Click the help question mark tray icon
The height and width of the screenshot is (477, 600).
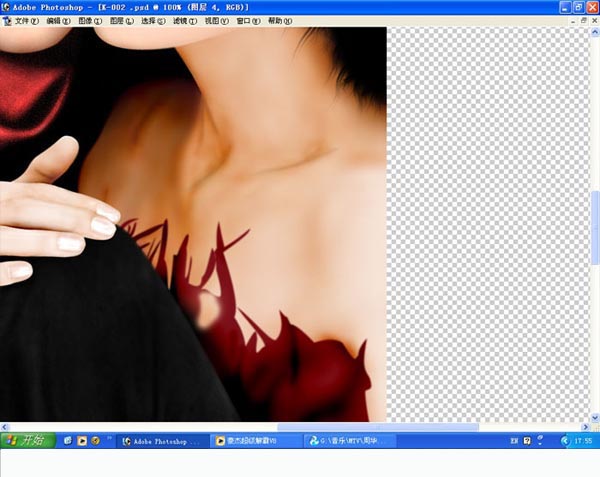[x=527, y=441]
